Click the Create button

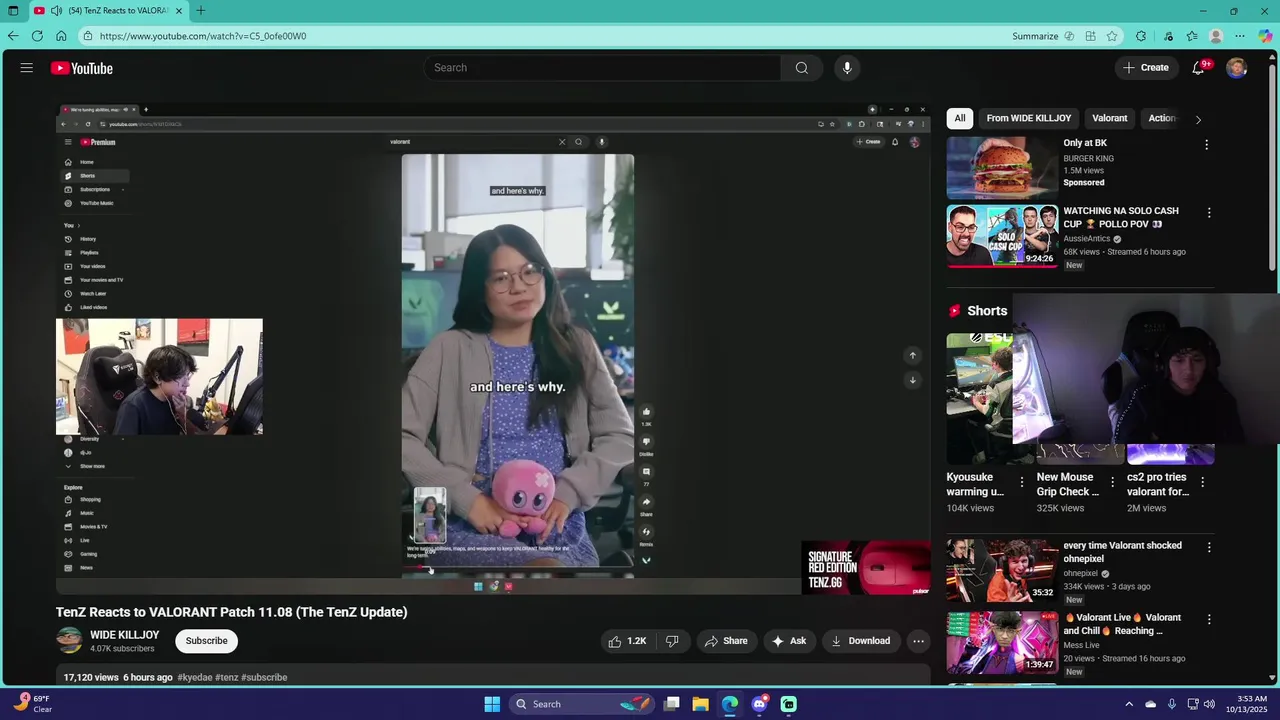[1146, 68]
